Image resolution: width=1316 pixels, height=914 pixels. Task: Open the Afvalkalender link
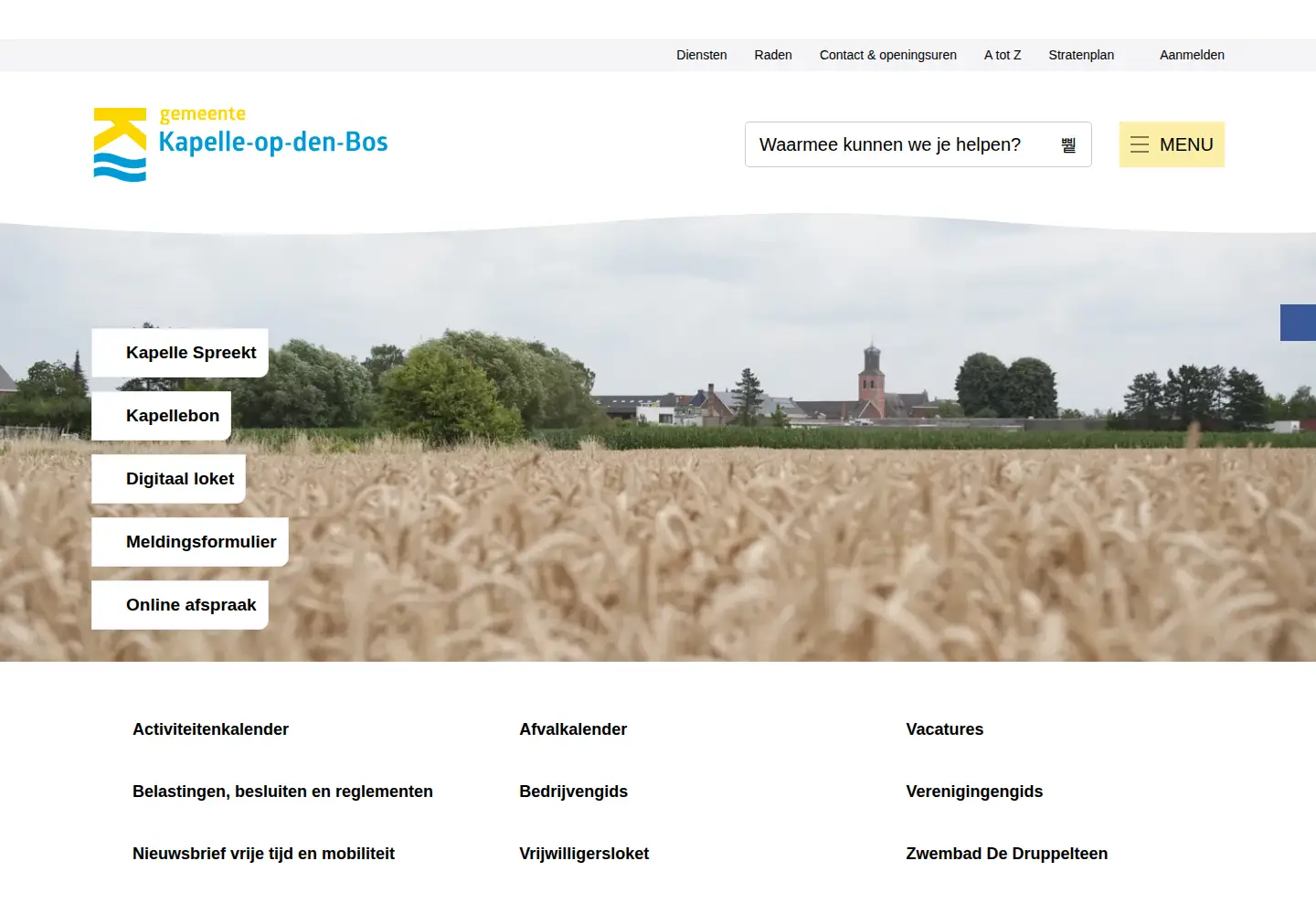coord(573,729)
